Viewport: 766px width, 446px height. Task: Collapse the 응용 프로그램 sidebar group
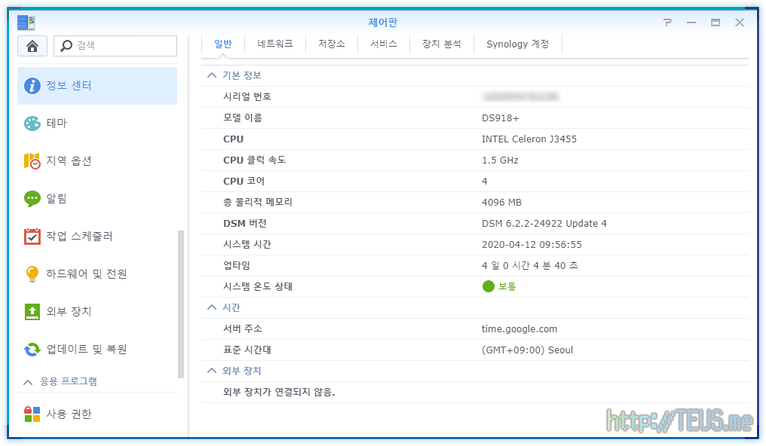[28, 382]
